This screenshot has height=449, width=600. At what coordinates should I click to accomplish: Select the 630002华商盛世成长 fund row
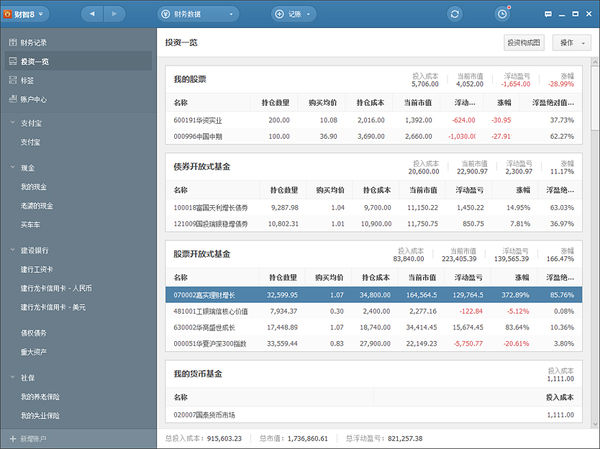click(374, 327)
